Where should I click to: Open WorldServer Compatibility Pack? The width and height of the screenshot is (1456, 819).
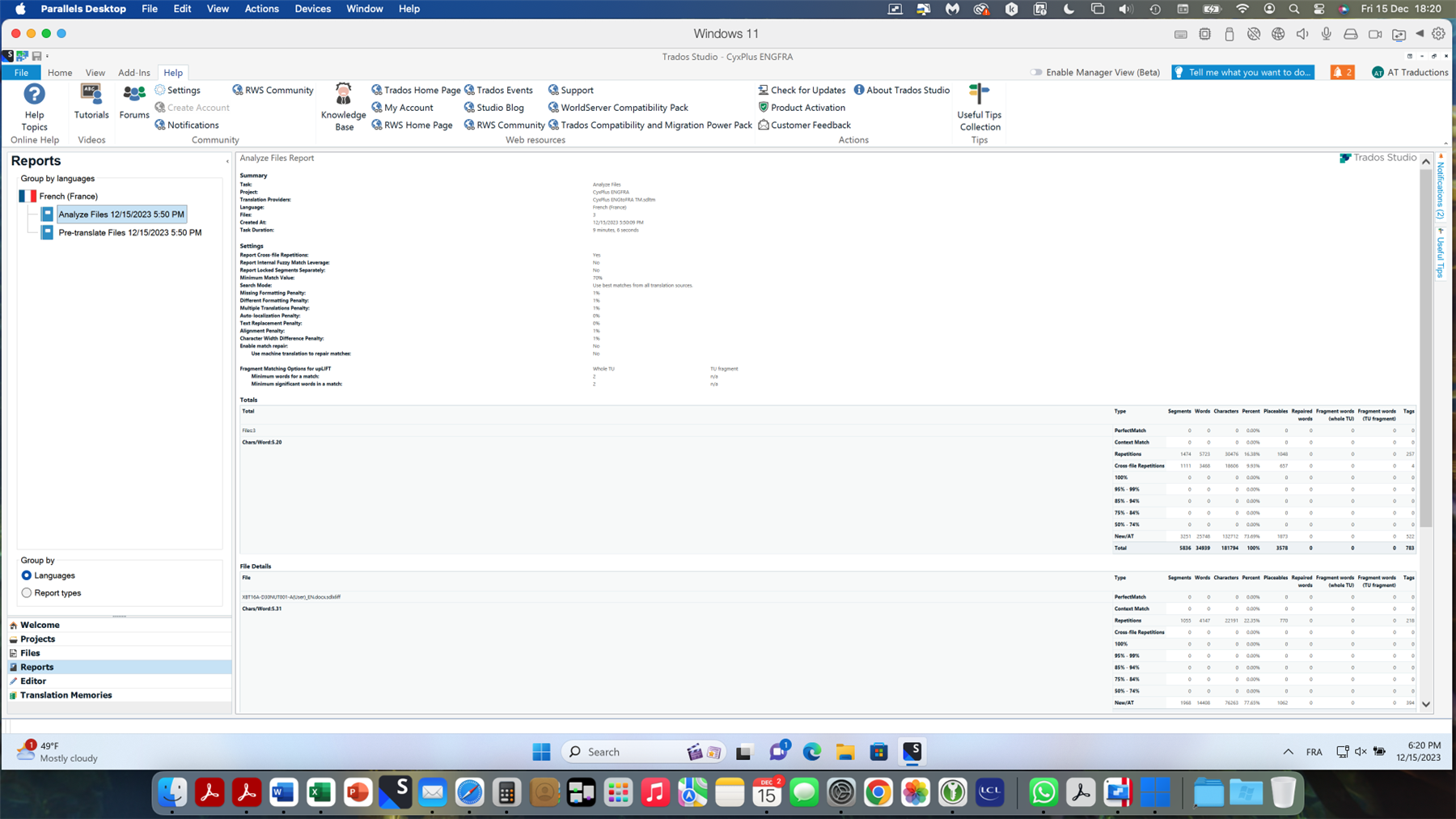[x=618, y=108]
